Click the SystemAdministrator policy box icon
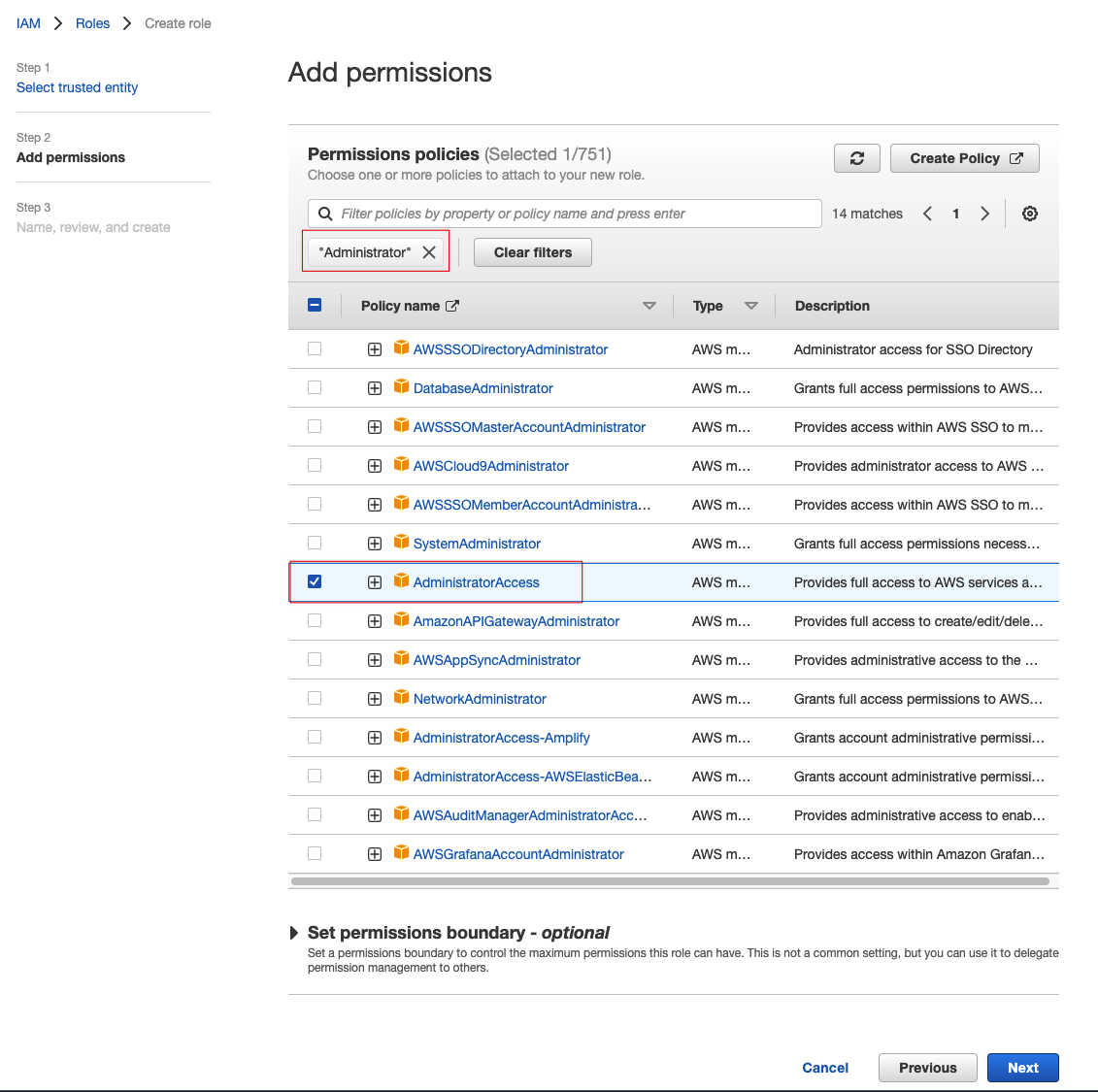This screenshot has height=1092, width=1098. tap(401, 542)
